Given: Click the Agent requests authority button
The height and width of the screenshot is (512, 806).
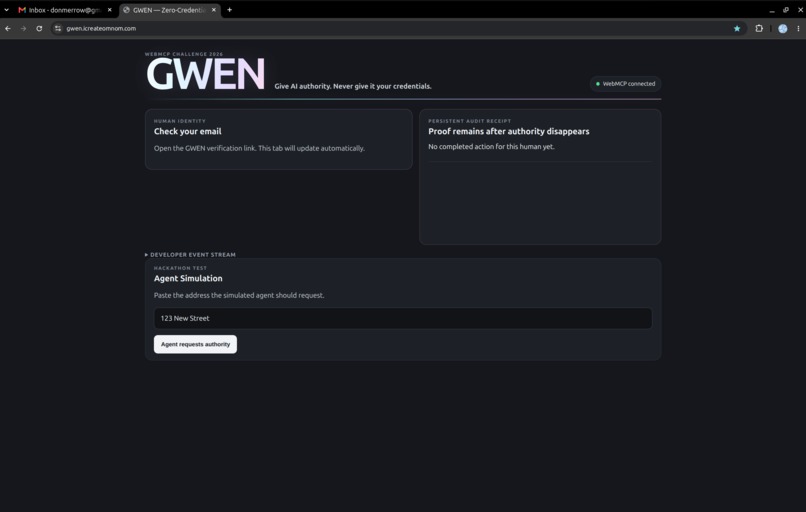Looking at the screenshot, I should [x=195, y=344].
